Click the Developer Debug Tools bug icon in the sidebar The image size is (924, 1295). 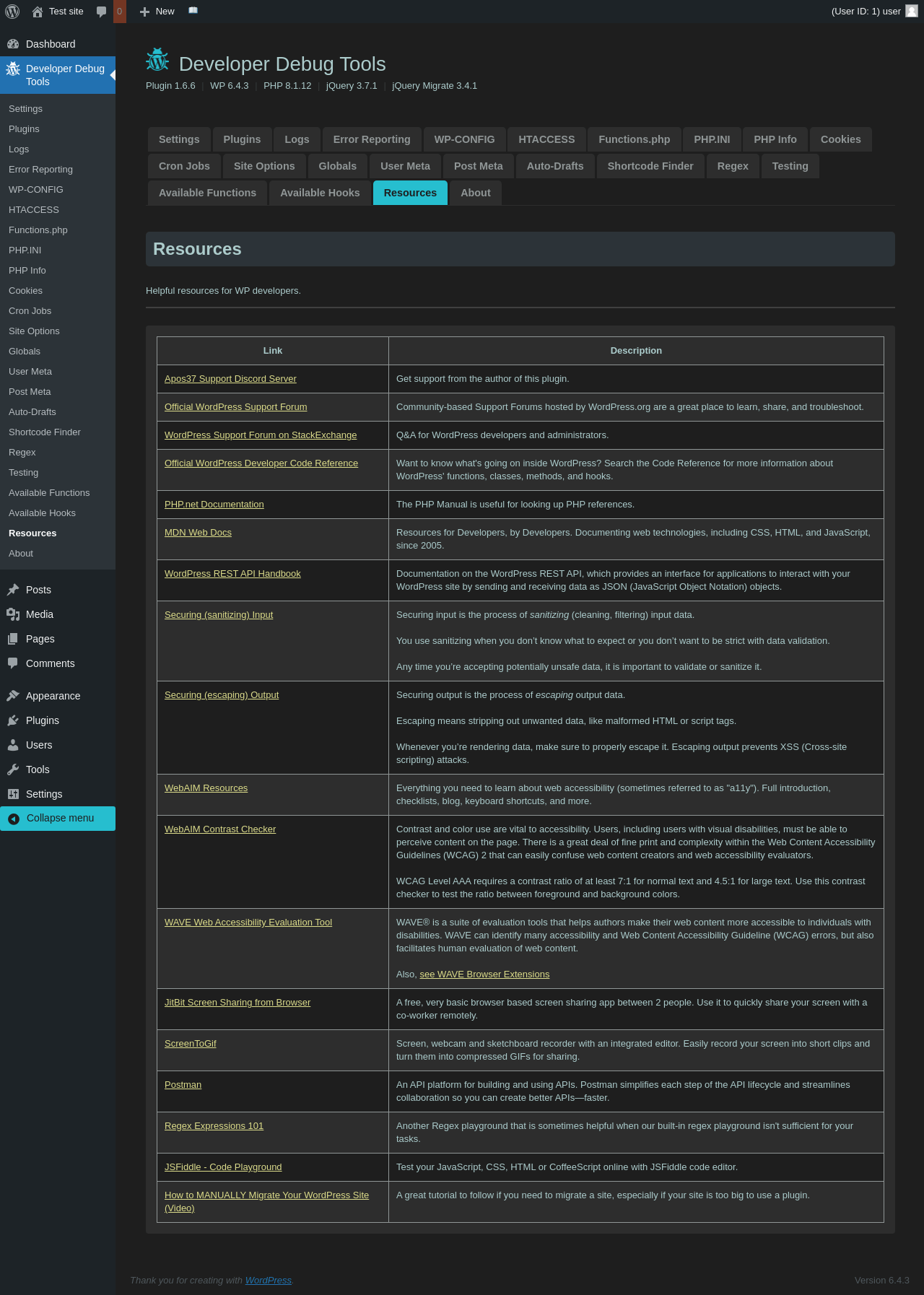(13, 69)
